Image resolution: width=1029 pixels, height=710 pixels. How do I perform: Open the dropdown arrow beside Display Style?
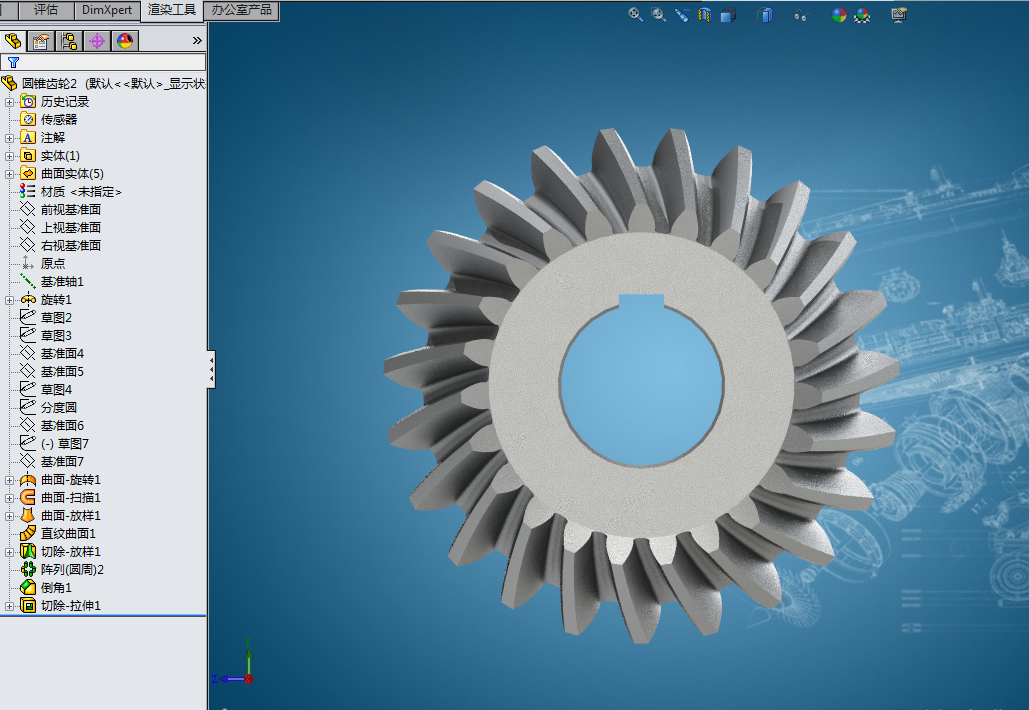tap(783, 16)
